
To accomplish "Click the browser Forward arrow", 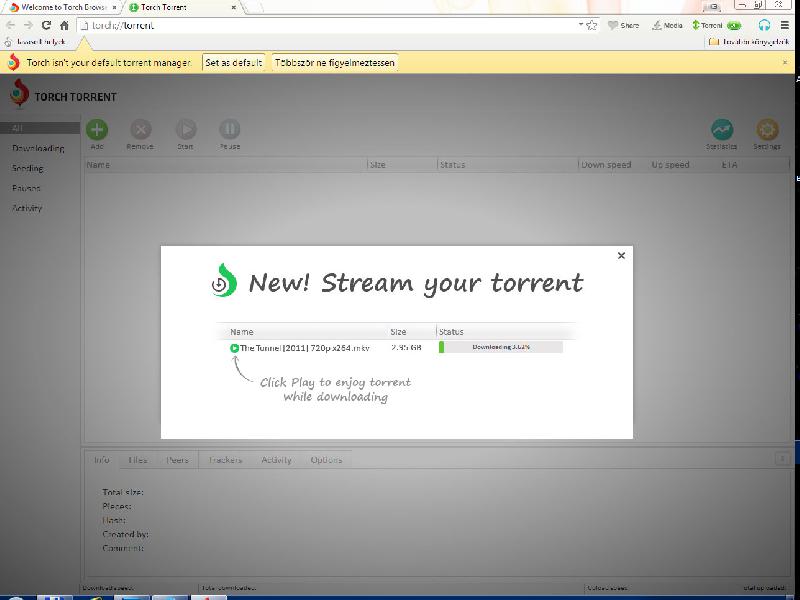I will click(29, 25).
